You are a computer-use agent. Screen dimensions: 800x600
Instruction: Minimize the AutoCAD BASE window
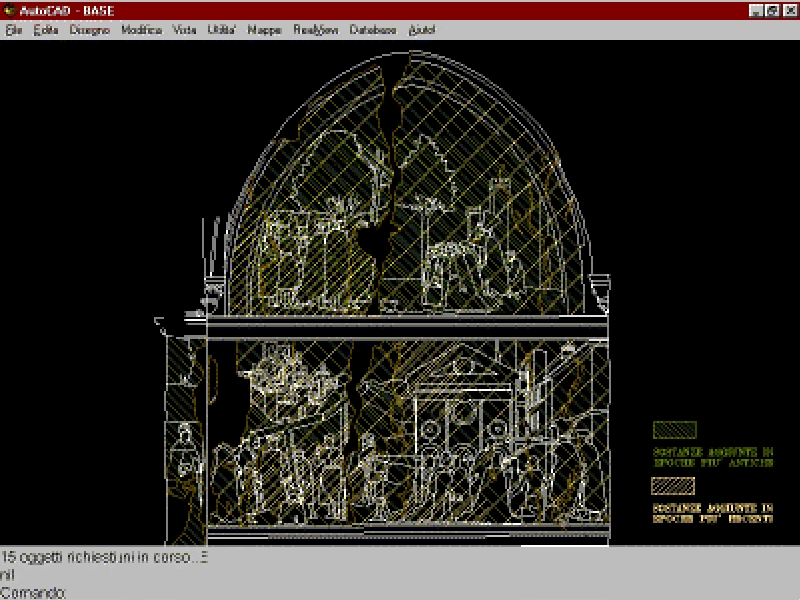pyautogui.click(x=756, y=10)
